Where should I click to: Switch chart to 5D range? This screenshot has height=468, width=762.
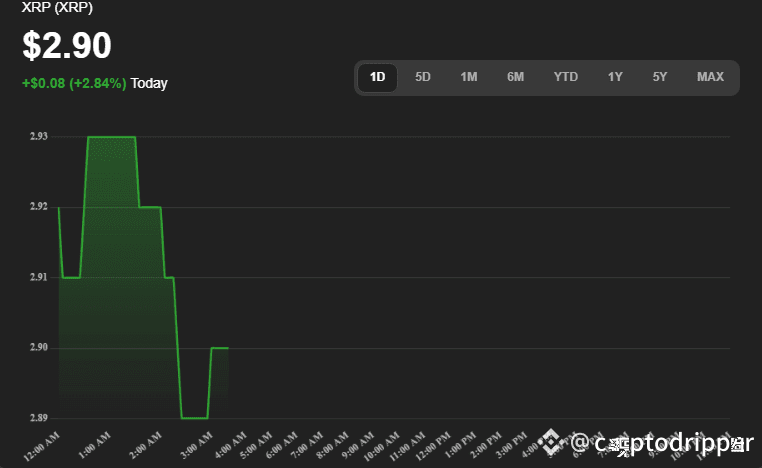coord(423,77)
